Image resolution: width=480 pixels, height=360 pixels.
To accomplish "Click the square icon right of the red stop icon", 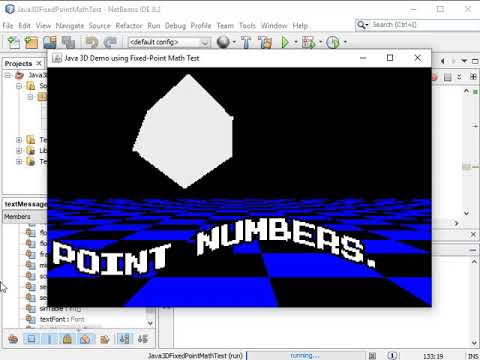I will (x=448, y=77).
